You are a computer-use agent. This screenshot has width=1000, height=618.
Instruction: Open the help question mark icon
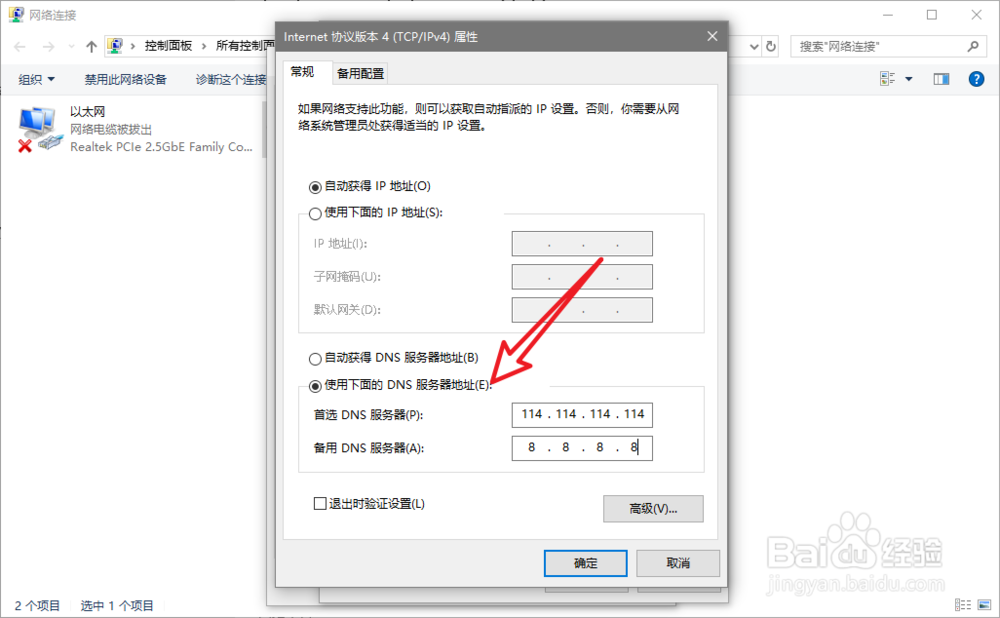click(x=976, y=79)
